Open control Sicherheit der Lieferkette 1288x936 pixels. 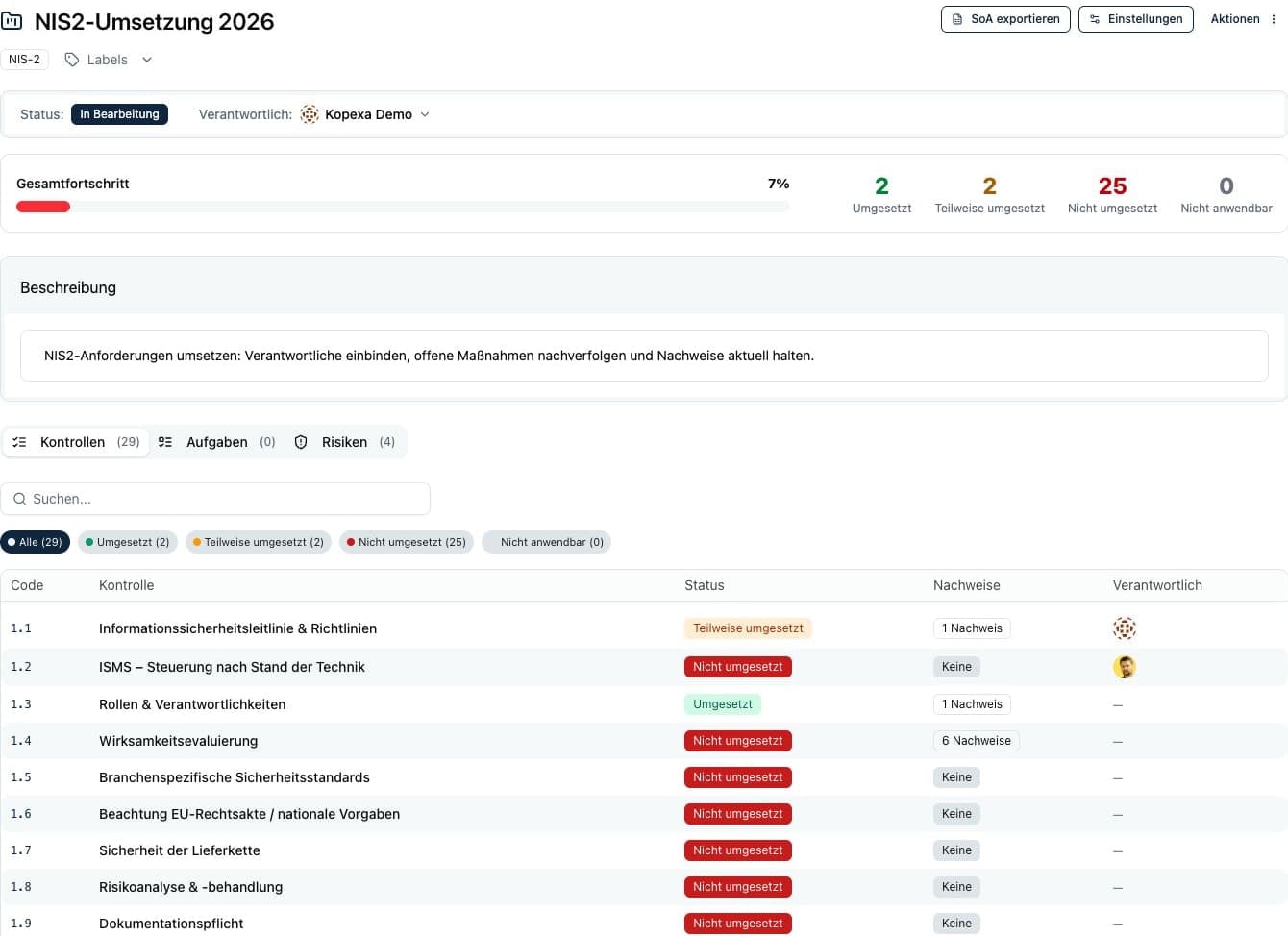pos(180,850)
